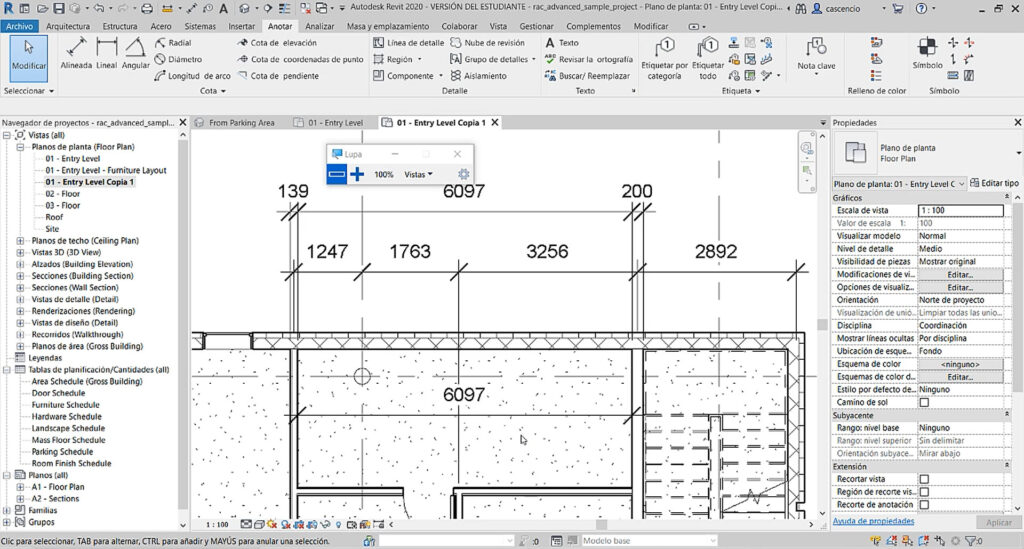The width and height of the screenshot is (1024, 549).
Task: Enable the Camino de sol checkbox
Action: [924, 402]
